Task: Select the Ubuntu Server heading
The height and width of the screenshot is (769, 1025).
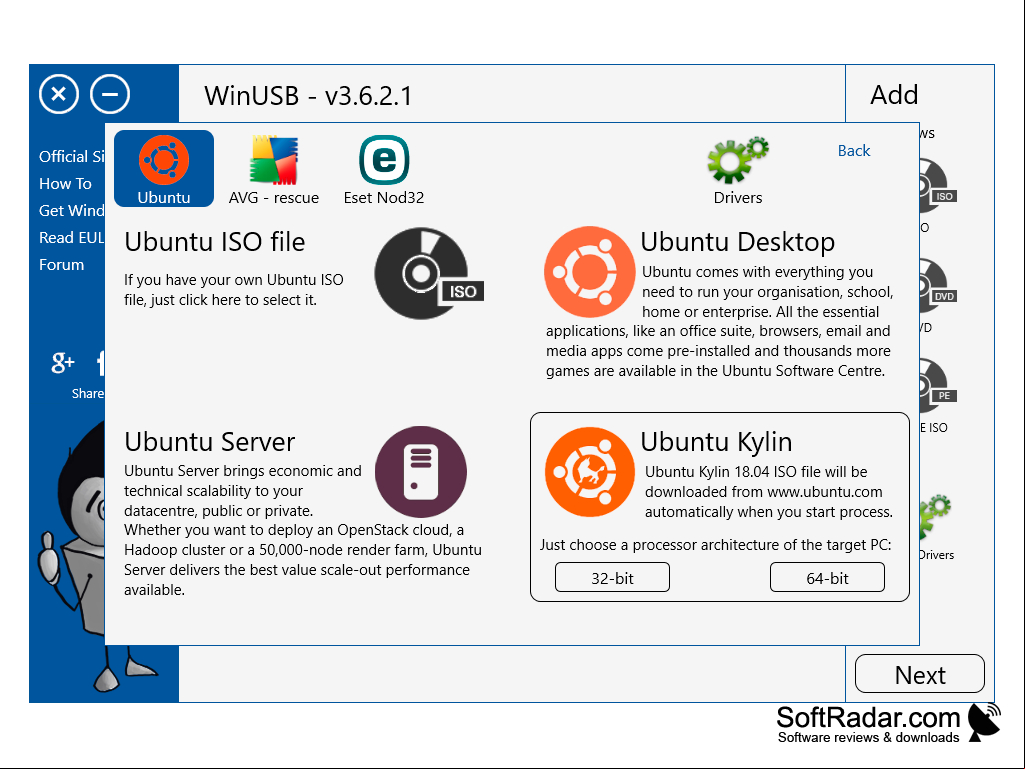Action: [x=210, y=442]
